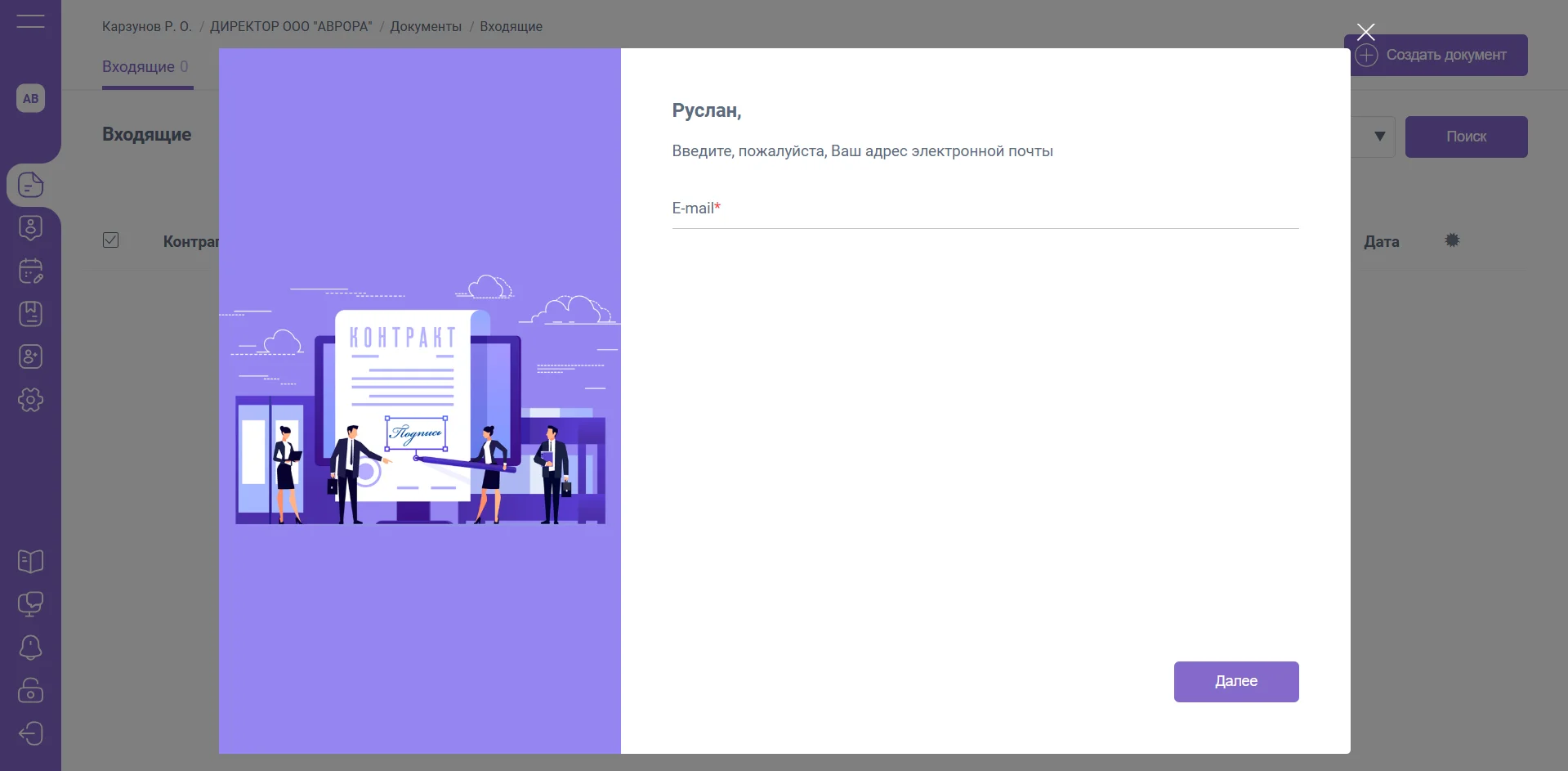This screenshot has width=1568, height=771.
Task: Open the calendar with pencil sidebar icon
Action: (x=30, y=271)
